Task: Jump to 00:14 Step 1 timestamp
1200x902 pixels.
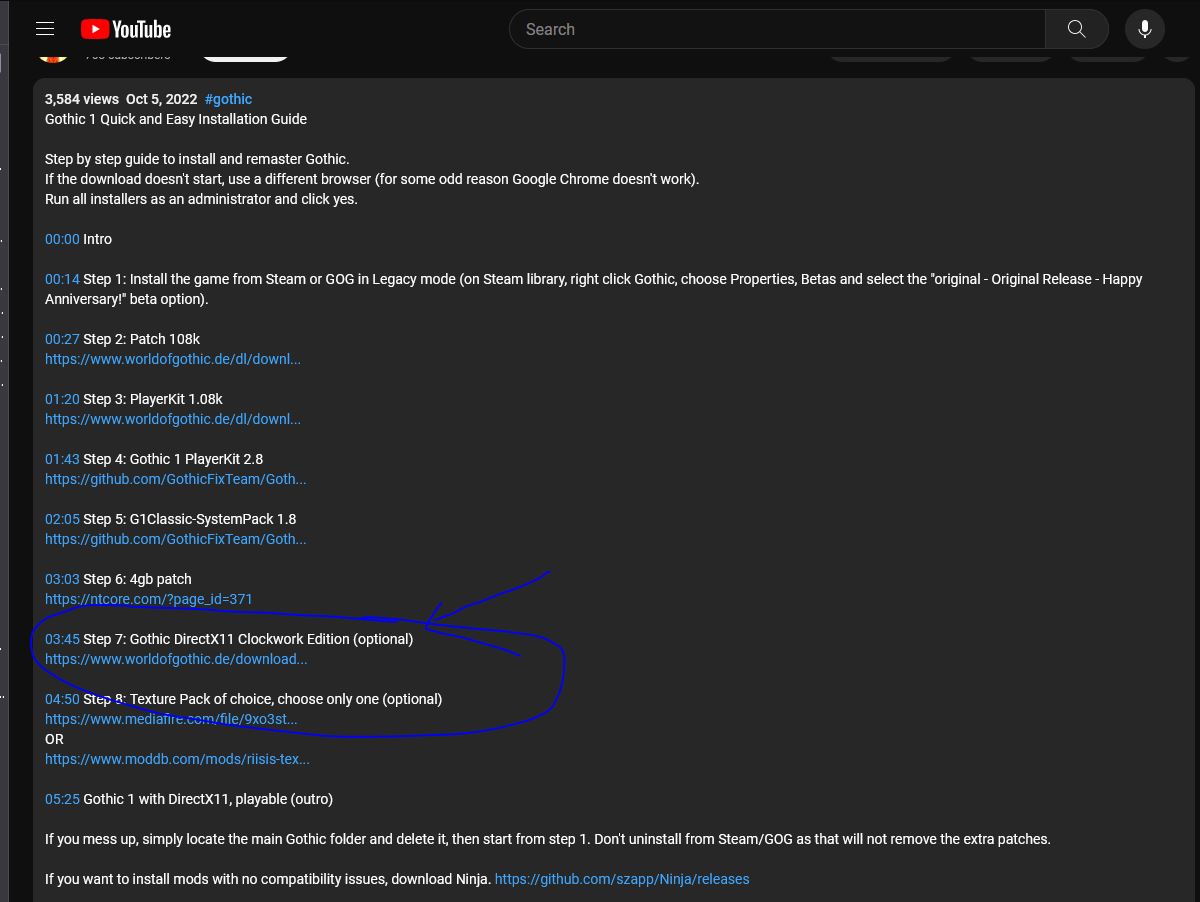Action: tap(62, 279)
